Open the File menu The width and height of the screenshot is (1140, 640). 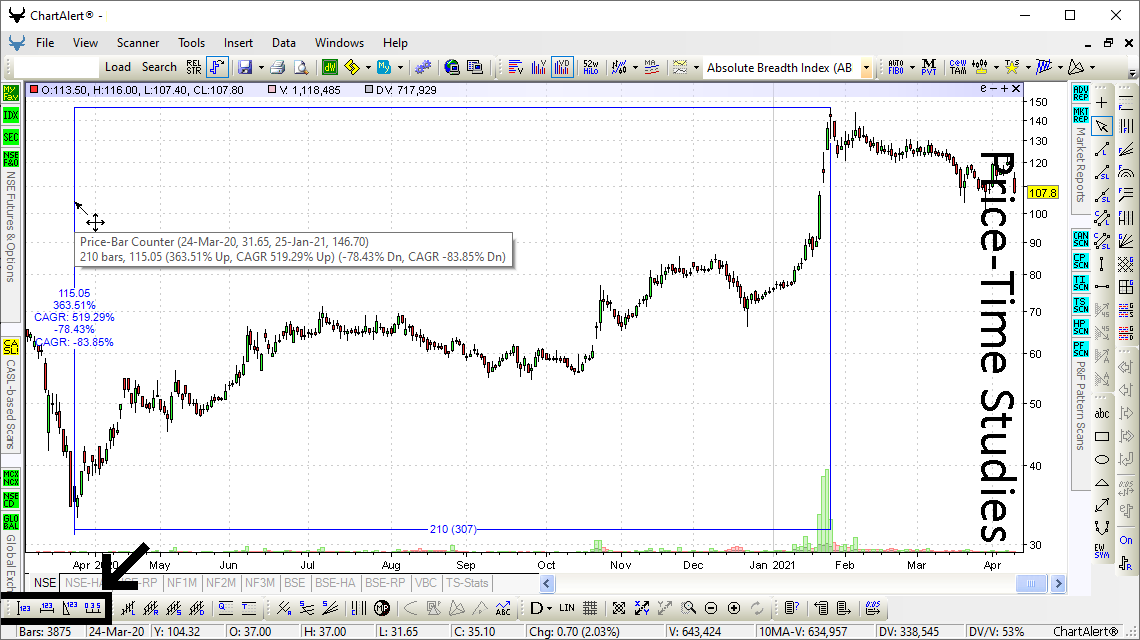click(x=45, y=43)
